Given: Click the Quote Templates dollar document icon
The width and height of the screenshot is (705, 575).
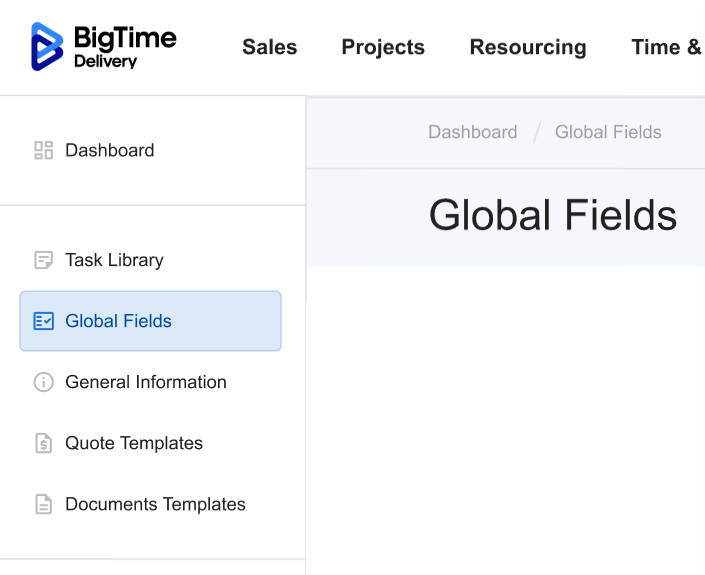Looking at the screenshot, I should click(43, 443).
